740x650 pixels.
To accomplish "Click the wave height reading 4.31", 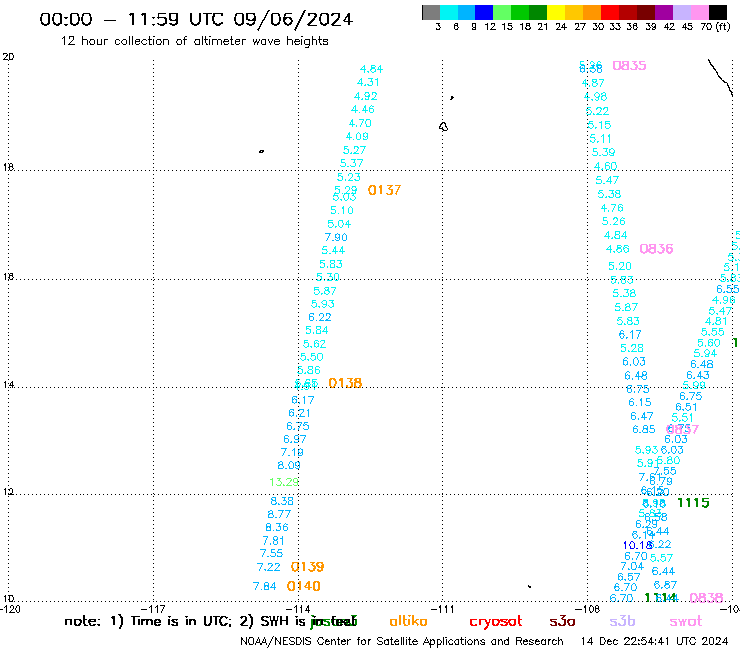I will click(368, 82).
